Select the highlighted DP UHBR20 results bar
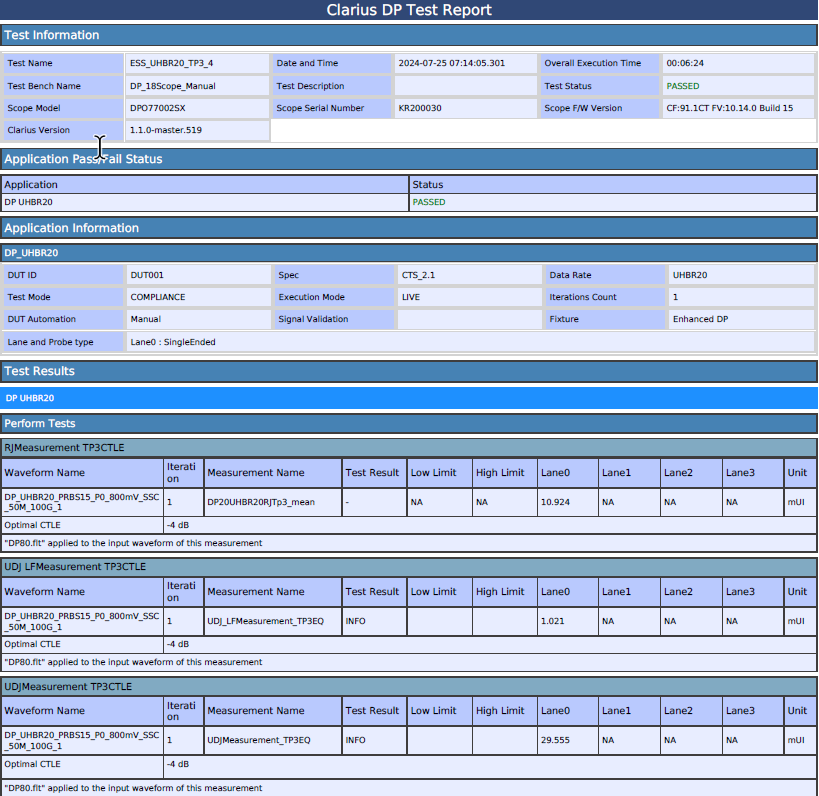 pos(30,398)
